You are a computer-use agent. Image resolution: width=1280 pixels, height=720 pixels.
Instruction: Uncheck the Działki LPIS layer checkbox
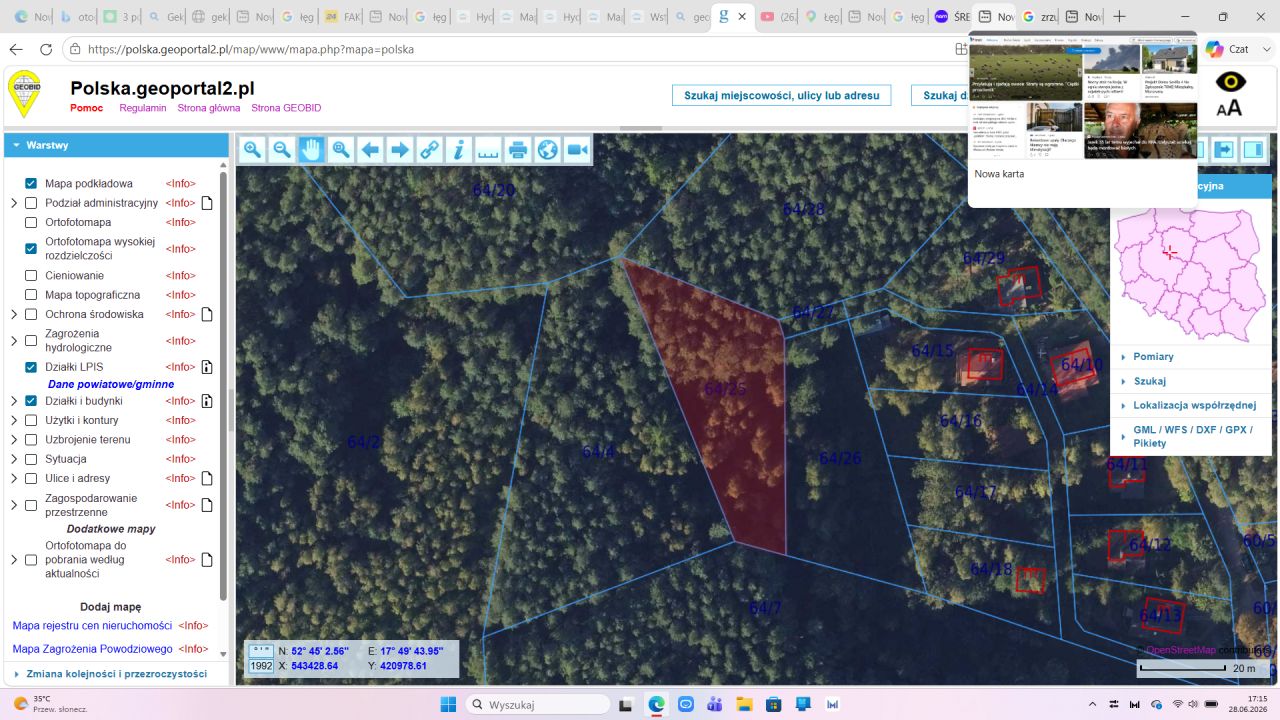point(31,367)
